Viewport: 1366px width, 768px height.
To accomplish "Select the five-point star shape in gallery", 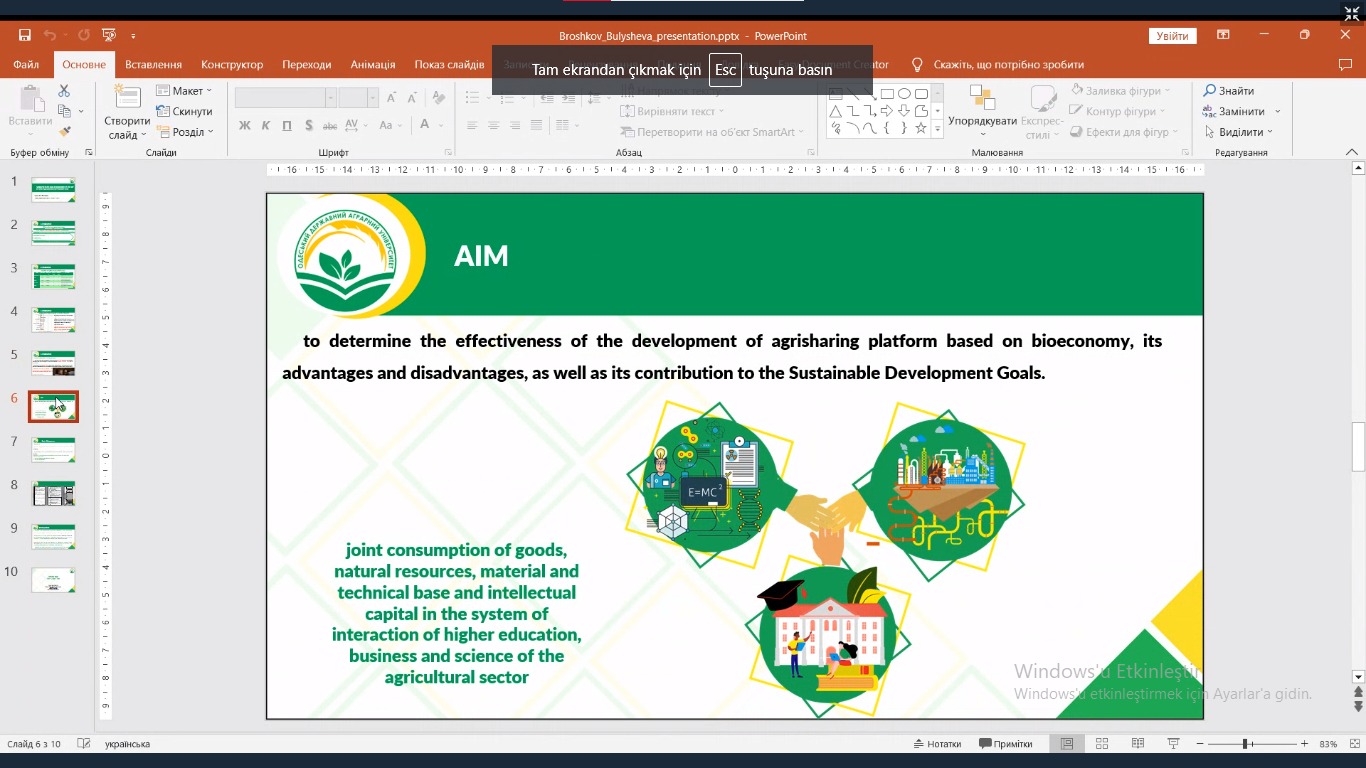I will [921, 128].
